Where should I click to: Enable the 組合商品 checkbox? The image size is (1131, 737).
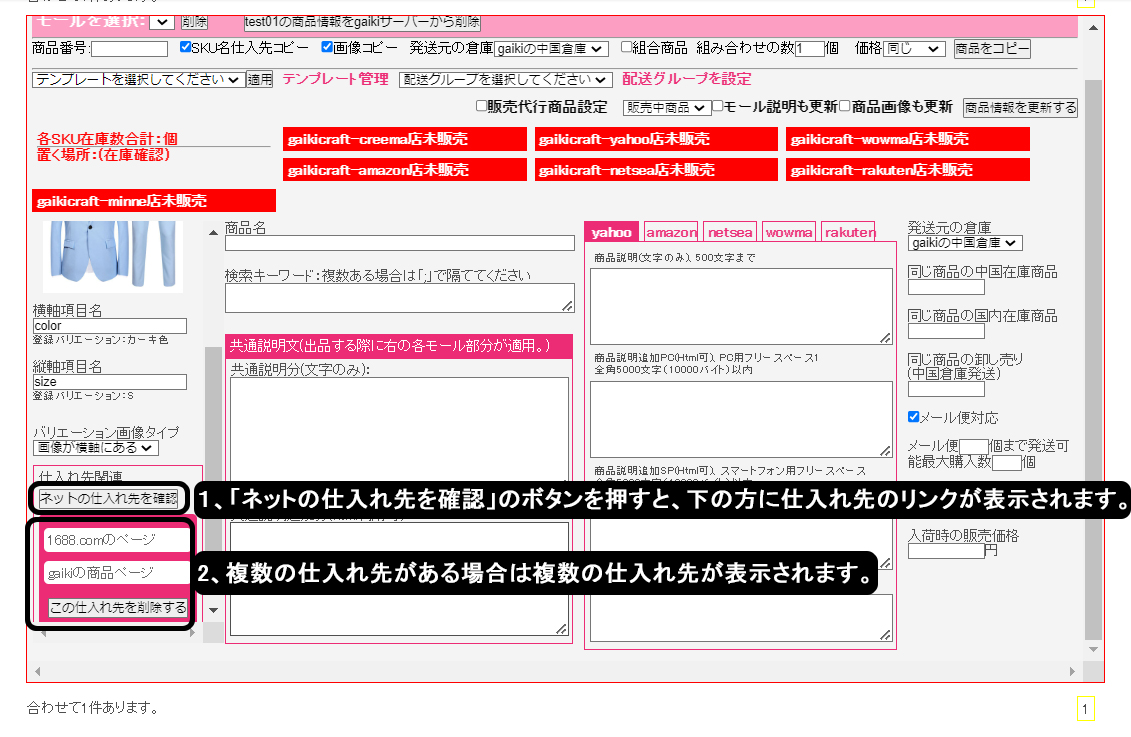626,47
